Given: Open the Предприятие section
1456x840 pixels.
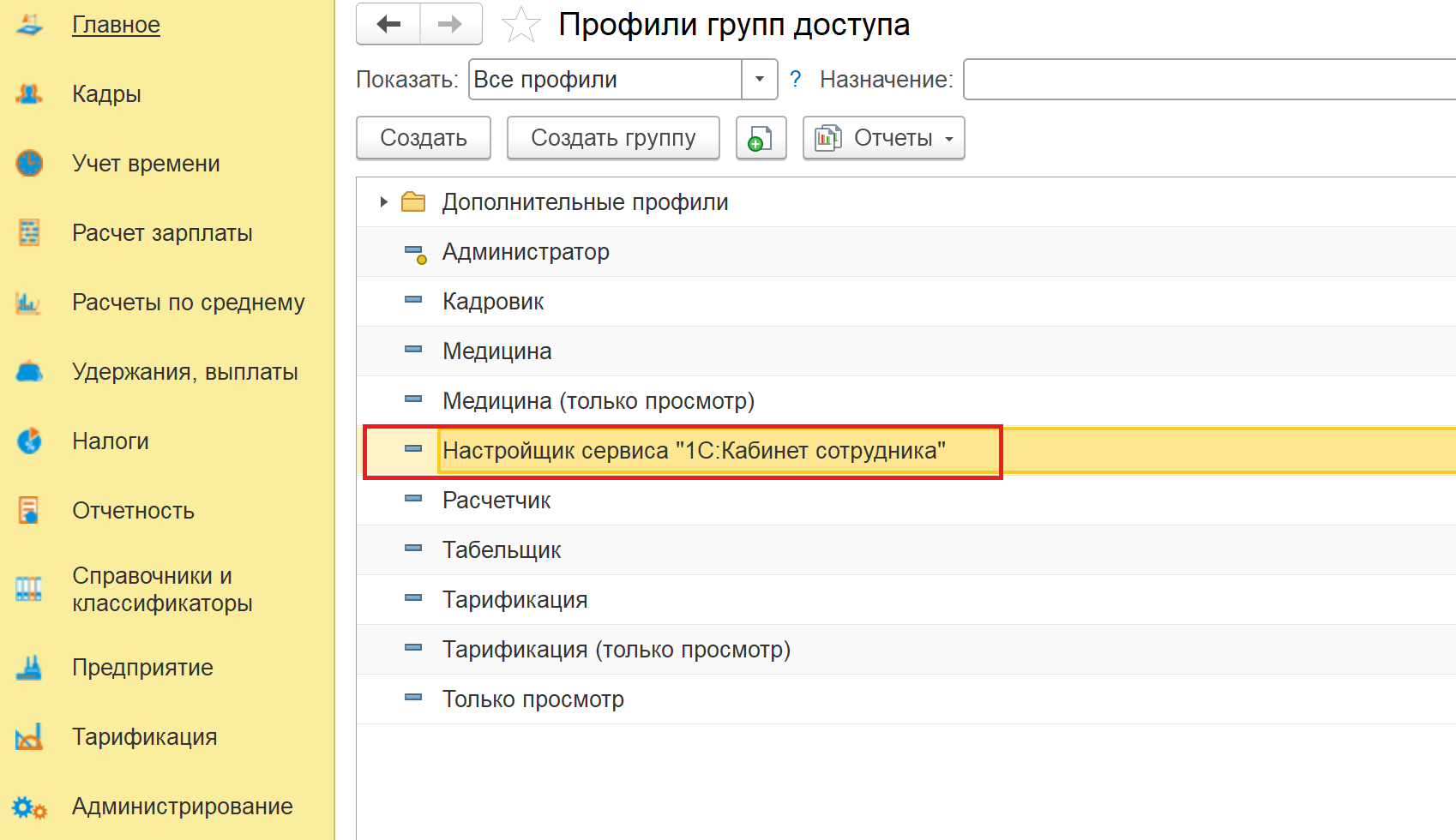Looking at the screenshot, I should point(142,668).
